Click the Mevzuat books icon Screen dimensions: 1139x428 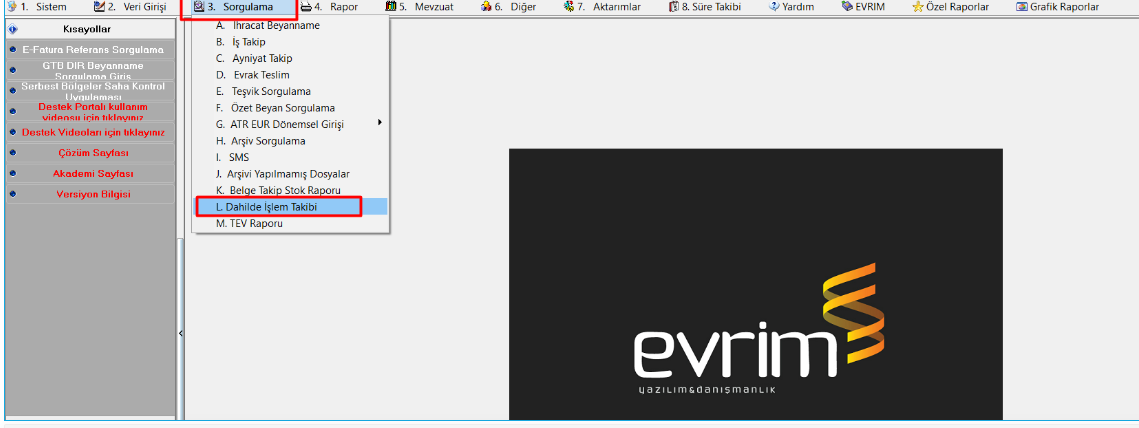coord(391,7)
